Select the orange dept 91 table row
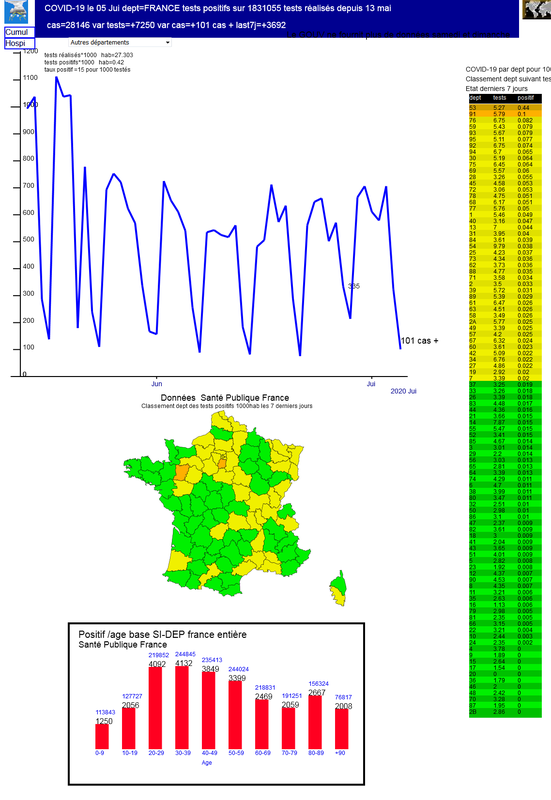Viewport: 551px width, 800px height. tap(505, 114)
